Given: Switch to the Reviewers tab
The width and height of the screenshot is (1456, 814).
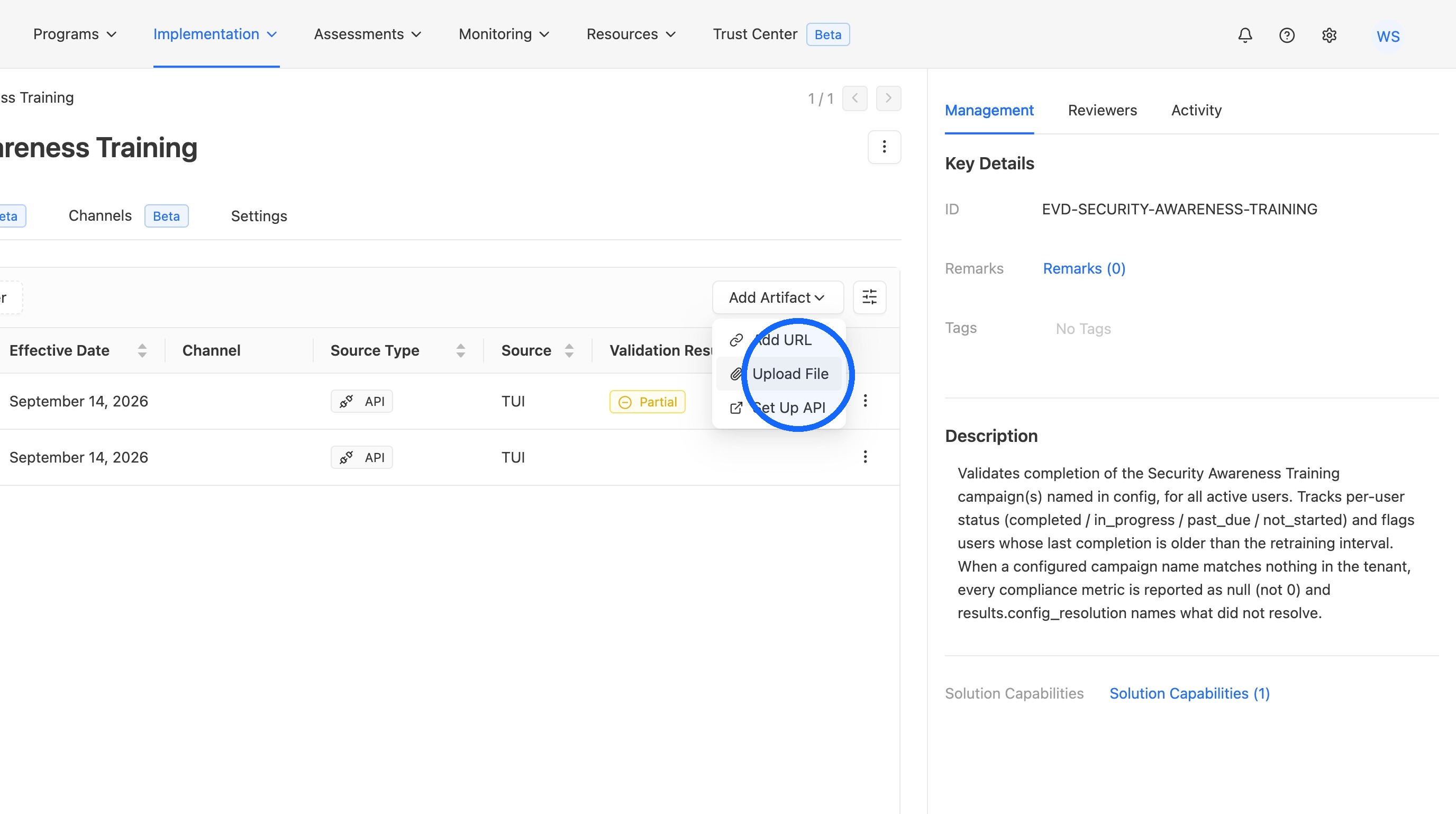Looking at the screenshot, I should [x=1102, y=110].
